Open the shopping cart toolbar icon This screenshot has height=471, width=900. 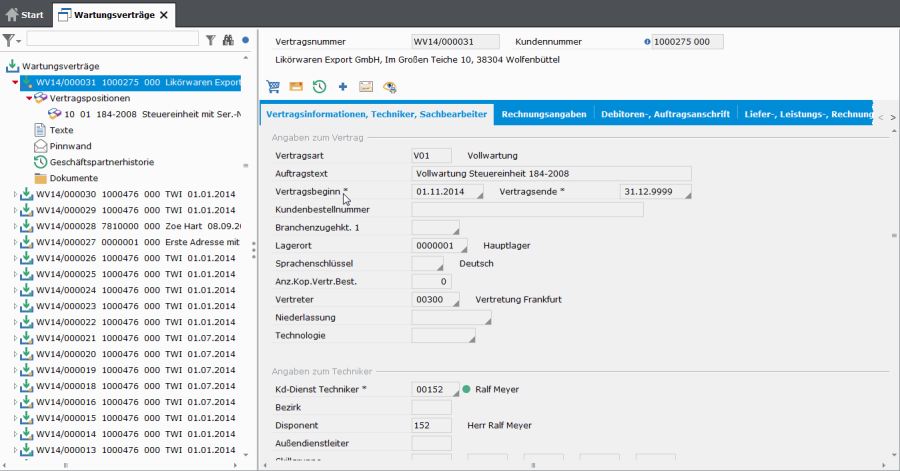tap(273, 87)
